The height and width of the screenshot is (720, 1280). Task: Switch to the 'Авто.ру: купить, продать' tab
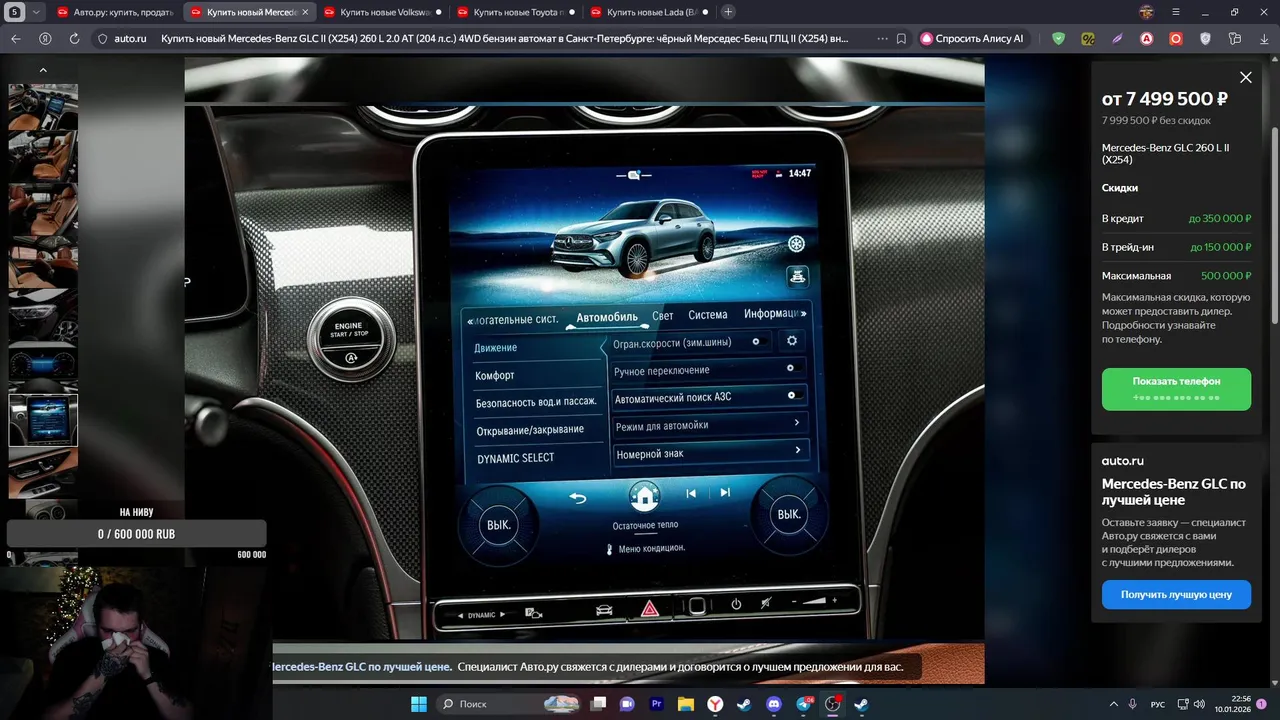(115, 12)
